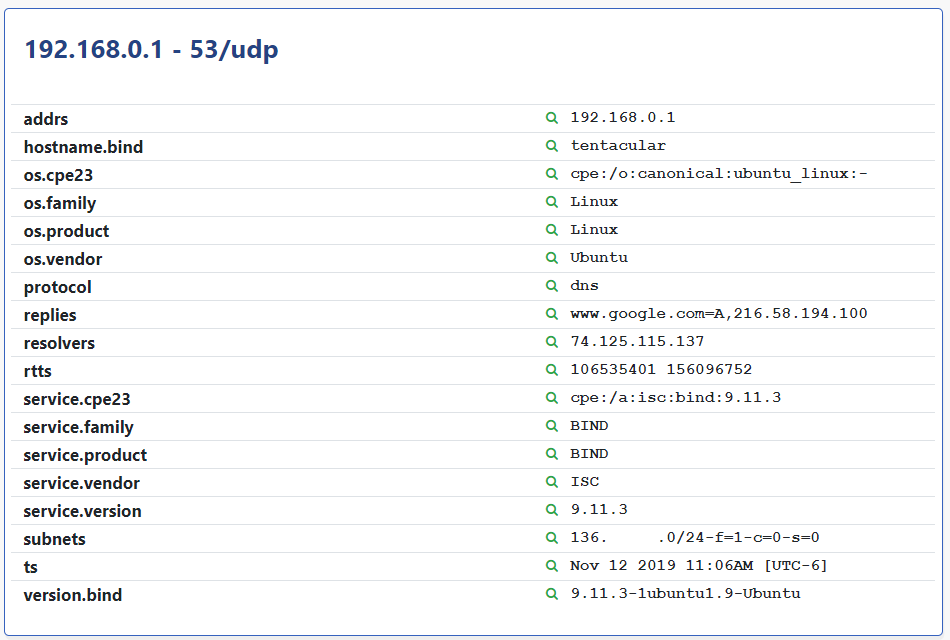Click the os.family attribute label

coord(60,203)
